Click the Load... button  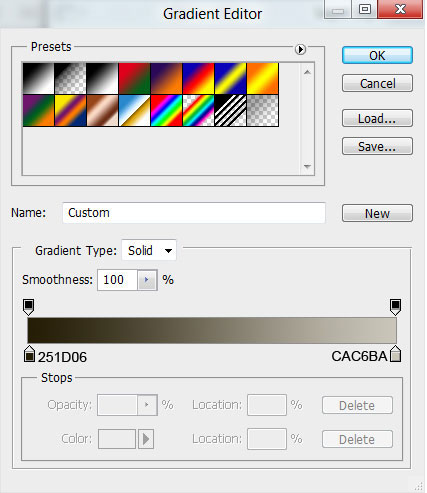click(x=377, y=118)
